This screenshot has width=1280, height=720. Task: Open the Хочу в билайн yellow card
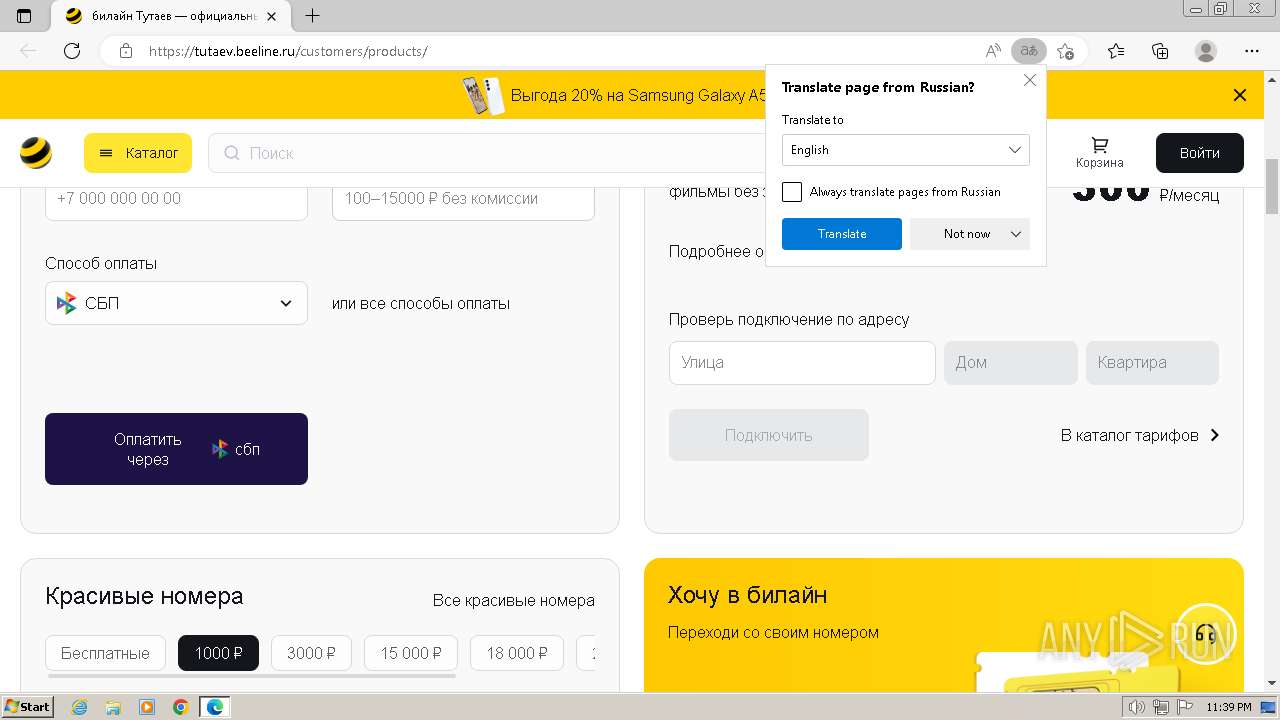pos(944,625)
